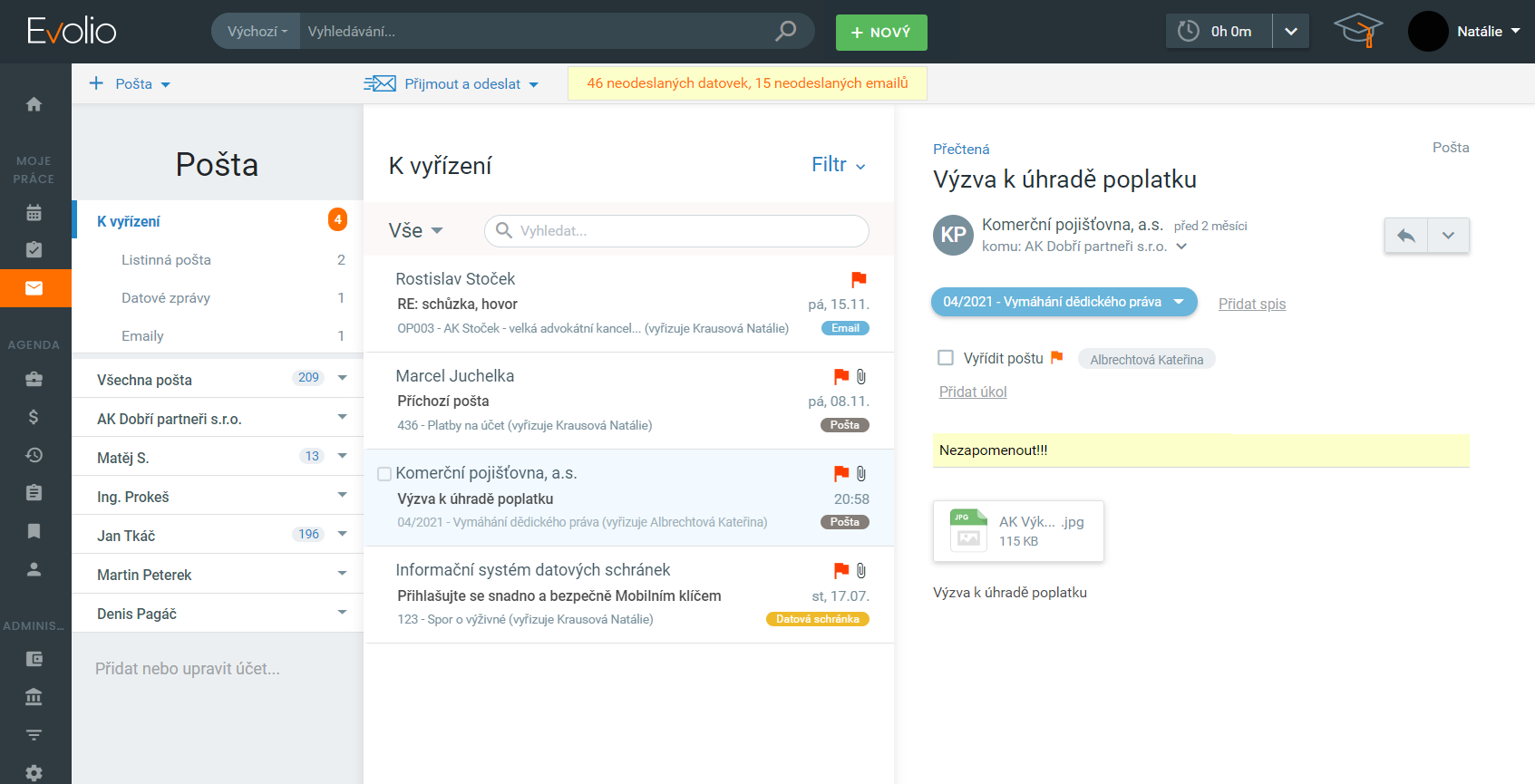Check the Vyřídit poštu checkbox
This screenshot has height=784, width=1535.
coord(946,358)
